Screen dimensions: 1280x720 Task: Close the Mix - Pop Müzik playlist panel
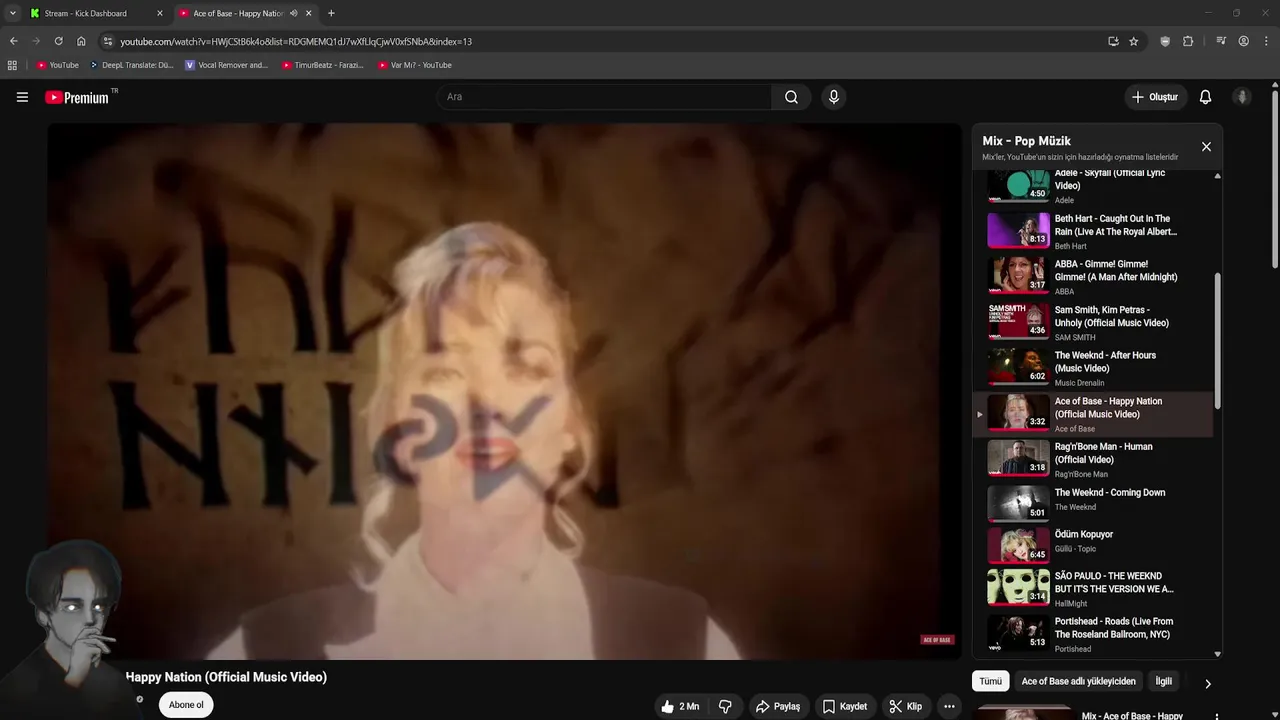point(1206,147)
